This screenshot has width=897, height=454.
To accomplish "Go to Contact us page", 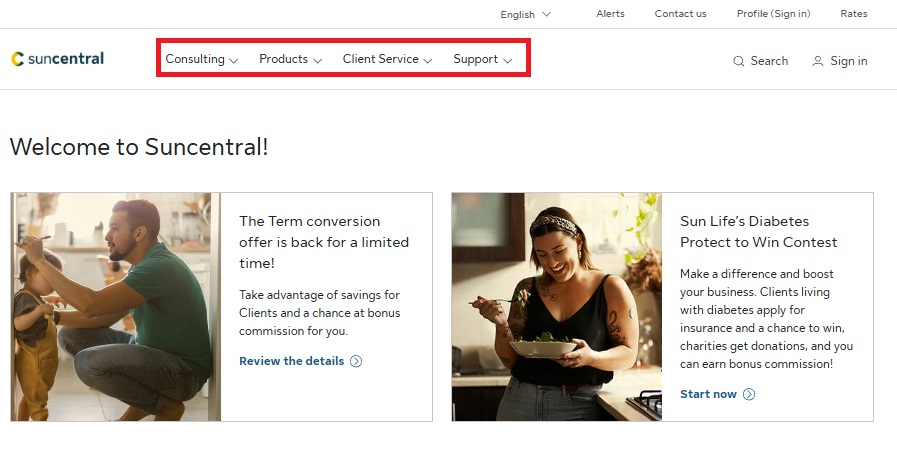I will (x=680, y=14).
